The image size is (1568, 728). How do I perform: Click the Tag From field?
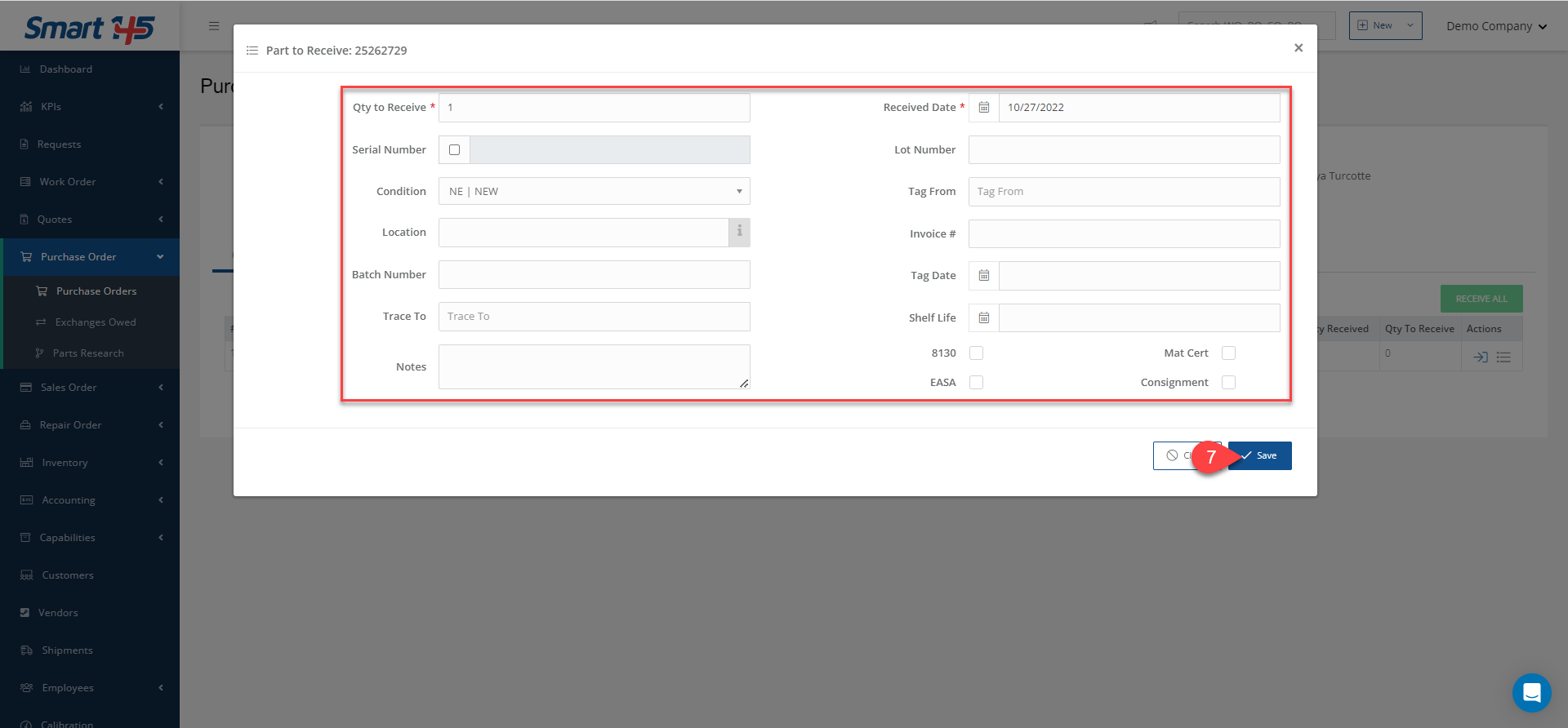1125,192
